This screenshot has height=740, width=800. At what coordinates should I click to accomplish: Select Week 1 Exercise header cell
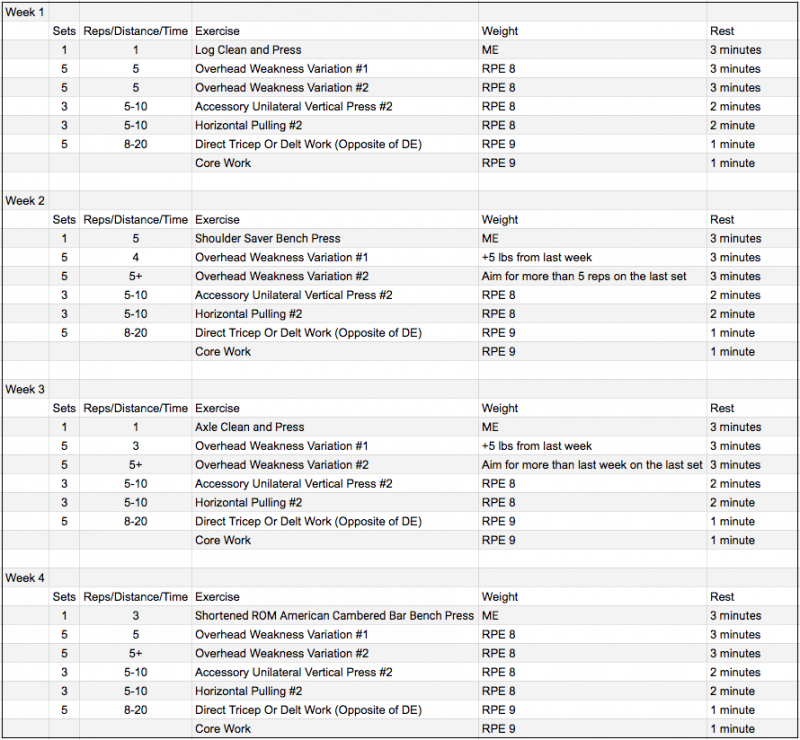pyautogui.click(x=335, y=31)
